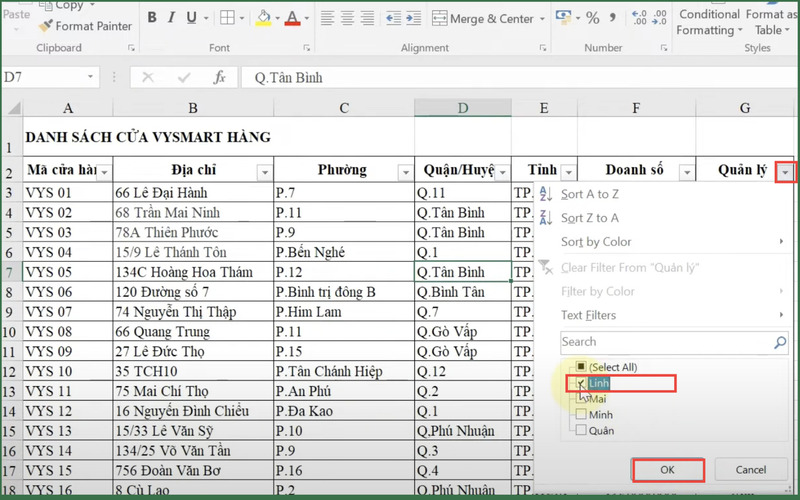Image resolution: width=800 pixels, height=500 pixels.
Task: Open the Quản lý column filter dropdown
Action: click(x=788, y=172)
